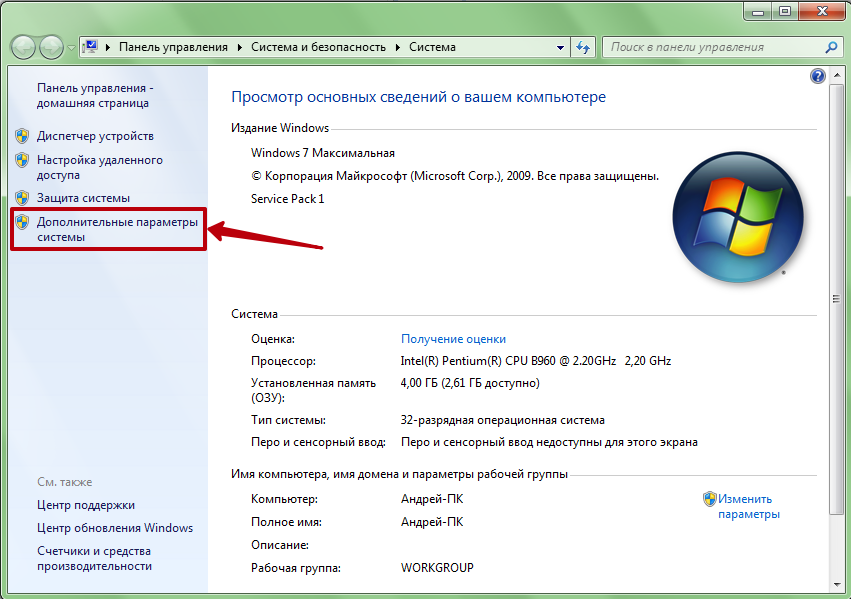Open the address bar history dropdown
The width and height of the screenshot is (851, 599).
pos(560,48)
